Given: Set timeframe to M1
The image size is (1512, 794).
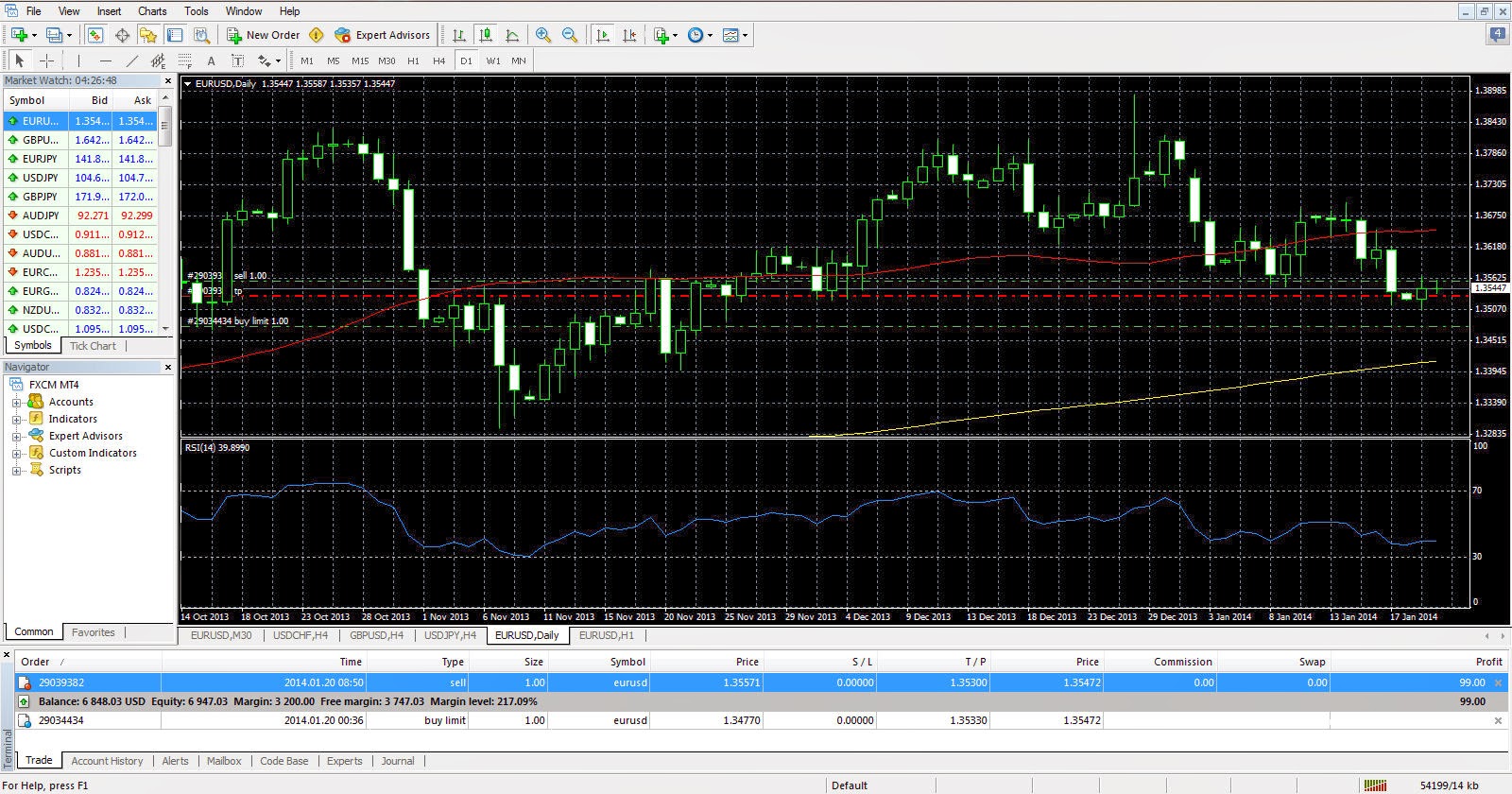Looking at the screenshot, I should coord(307,60).
